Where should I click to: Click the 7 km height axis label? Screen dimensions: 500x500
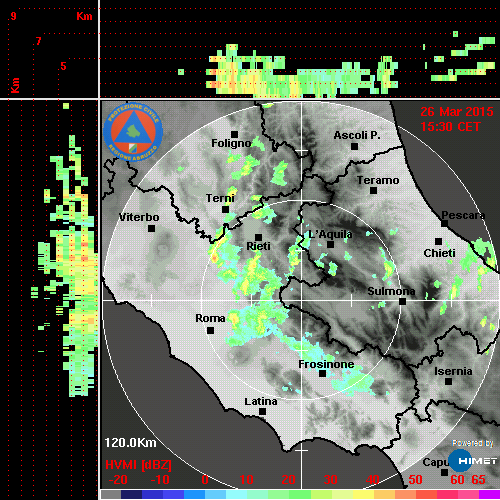[x=39, y=41]
